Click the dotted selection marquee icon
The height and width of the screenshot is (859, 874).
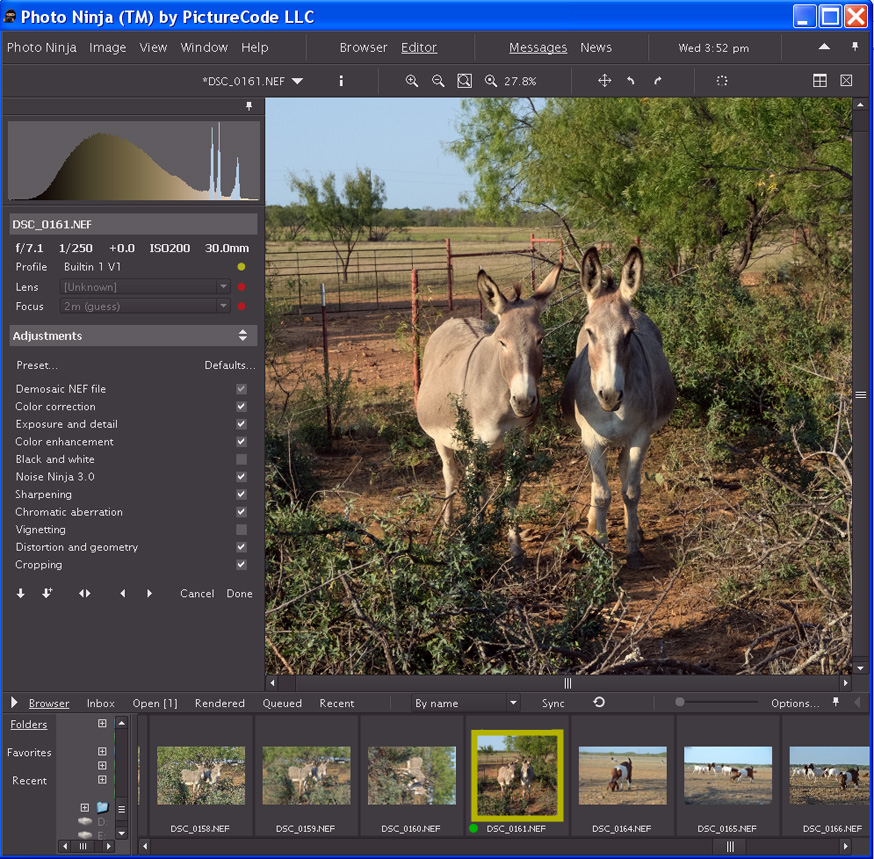click(722, 81)
